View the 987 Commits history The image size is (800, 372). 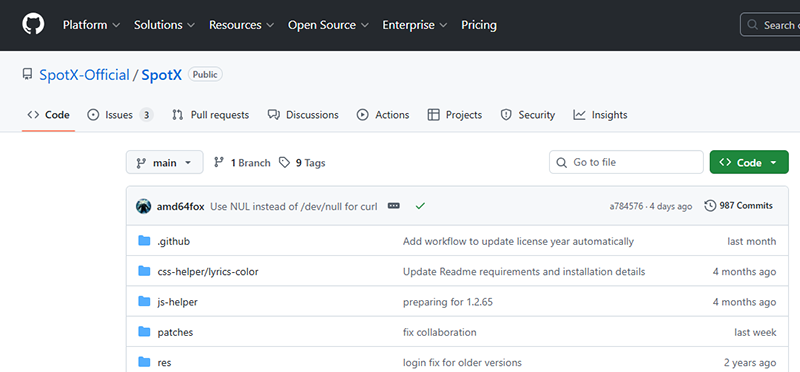point(738,206)
